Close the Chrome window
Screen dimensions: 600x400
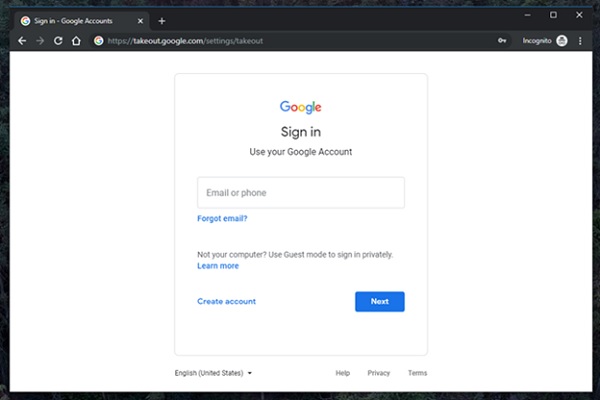coord(579,15)
